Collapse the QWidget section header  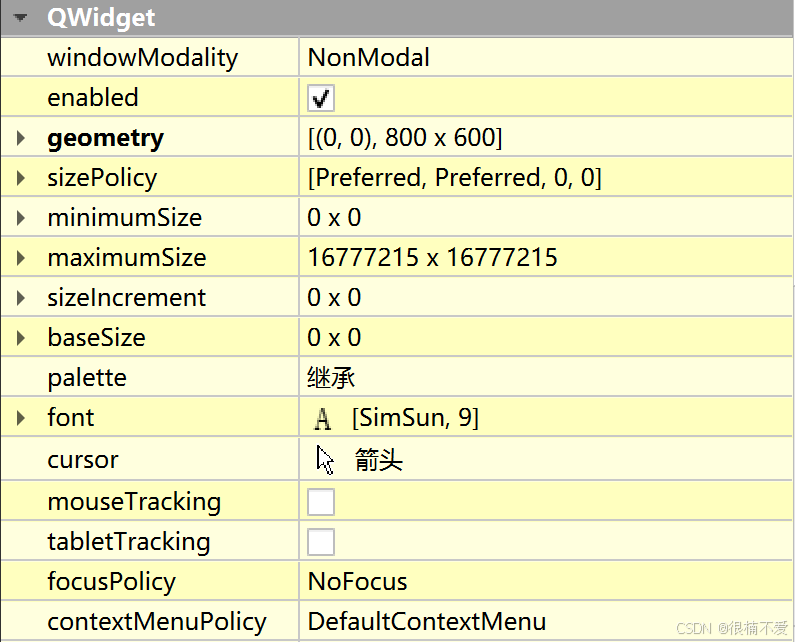pyautogui.click(x=20, y=18)
